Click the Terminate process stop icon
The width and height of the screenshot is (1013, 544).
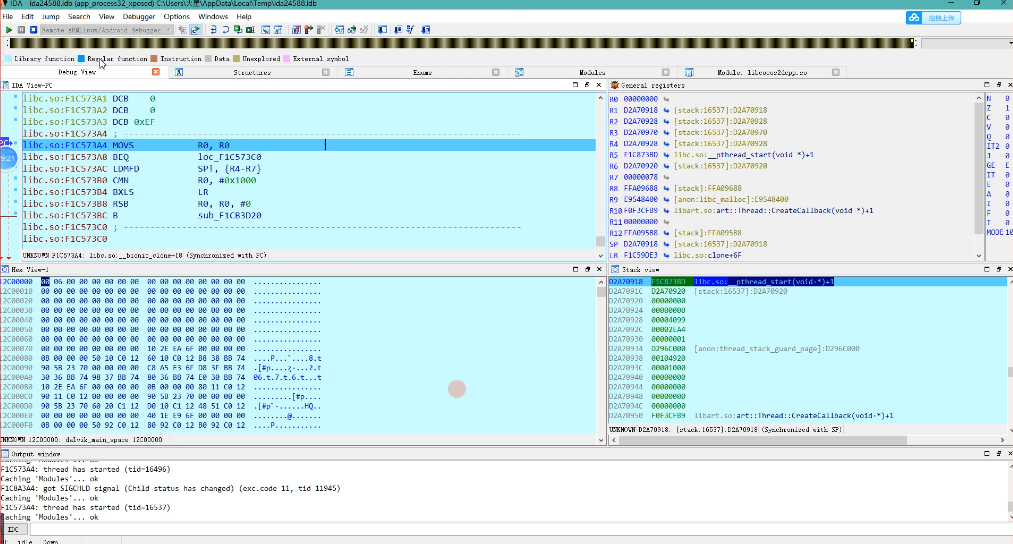pyautogui.click(x=33, y=30)
